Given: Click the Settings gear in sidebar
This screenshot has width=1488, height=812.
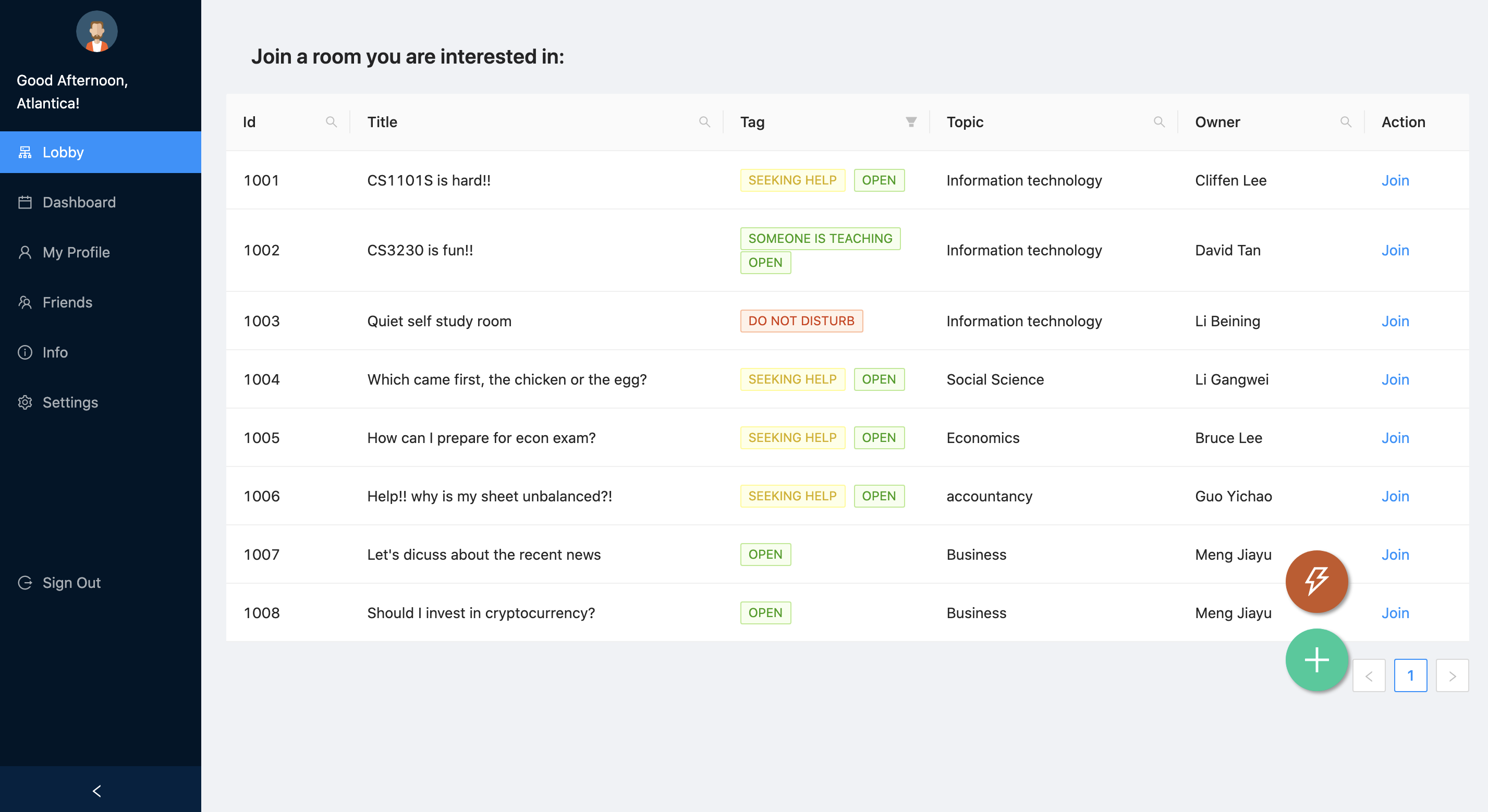Looking at the screenshot, I should point(25,402).
